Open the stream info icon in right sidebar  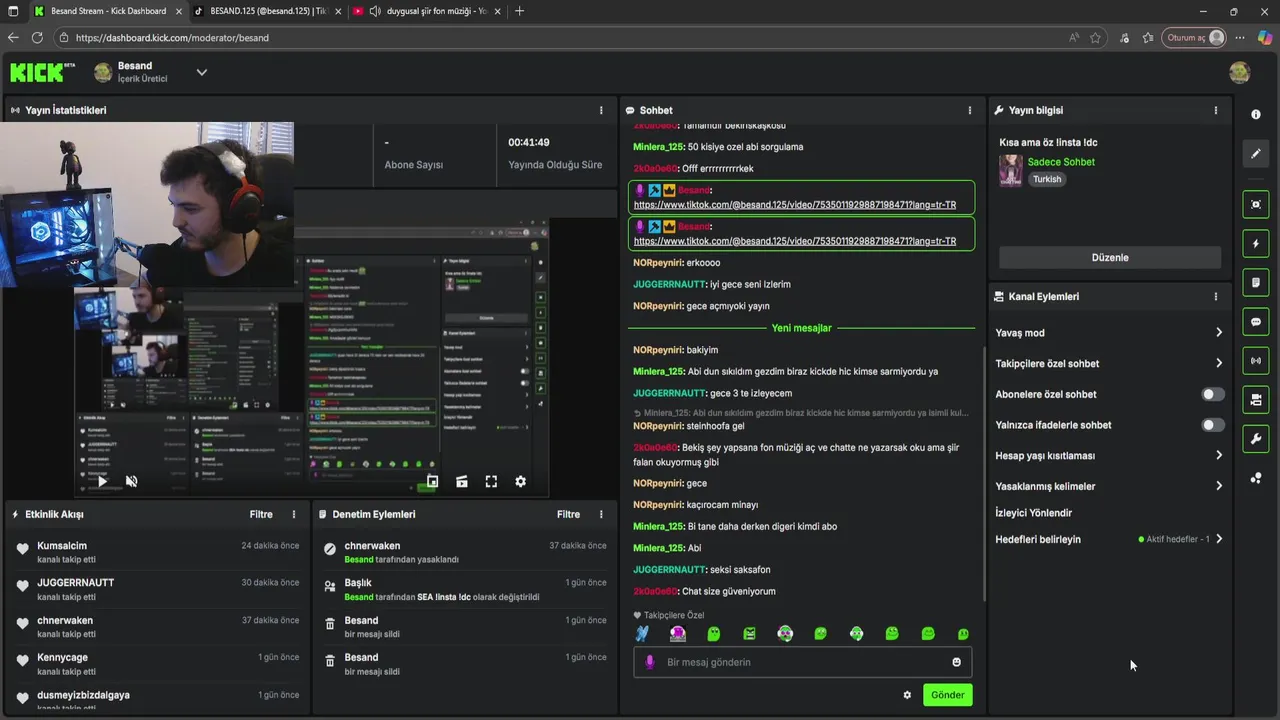pyautogui.click(x=1256, y=115)
